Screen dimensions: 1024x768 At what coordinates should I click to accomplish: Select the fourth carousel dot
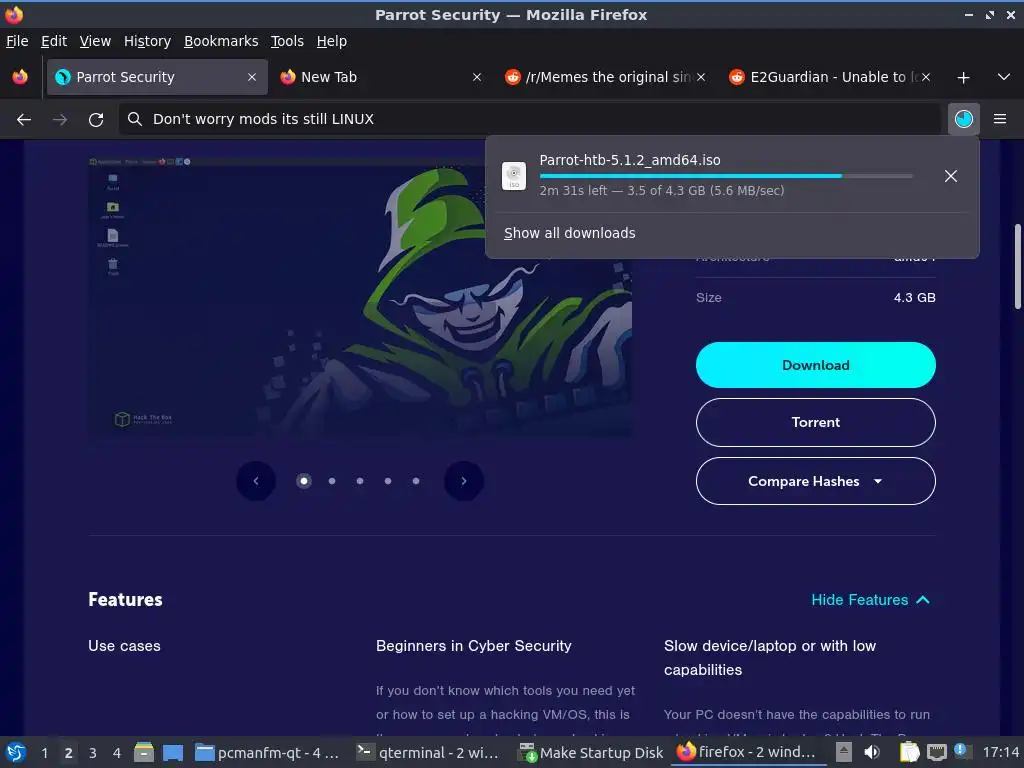(x=388, y=481)
